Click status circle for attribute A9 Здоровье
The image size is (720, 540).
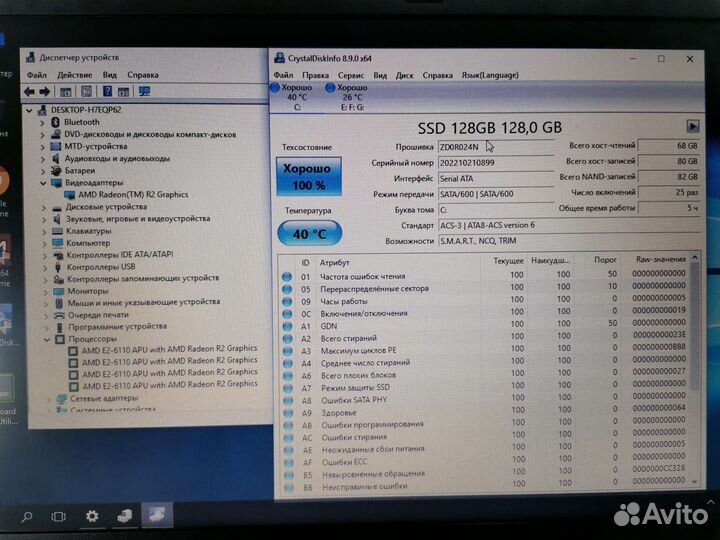click(288, 413)
